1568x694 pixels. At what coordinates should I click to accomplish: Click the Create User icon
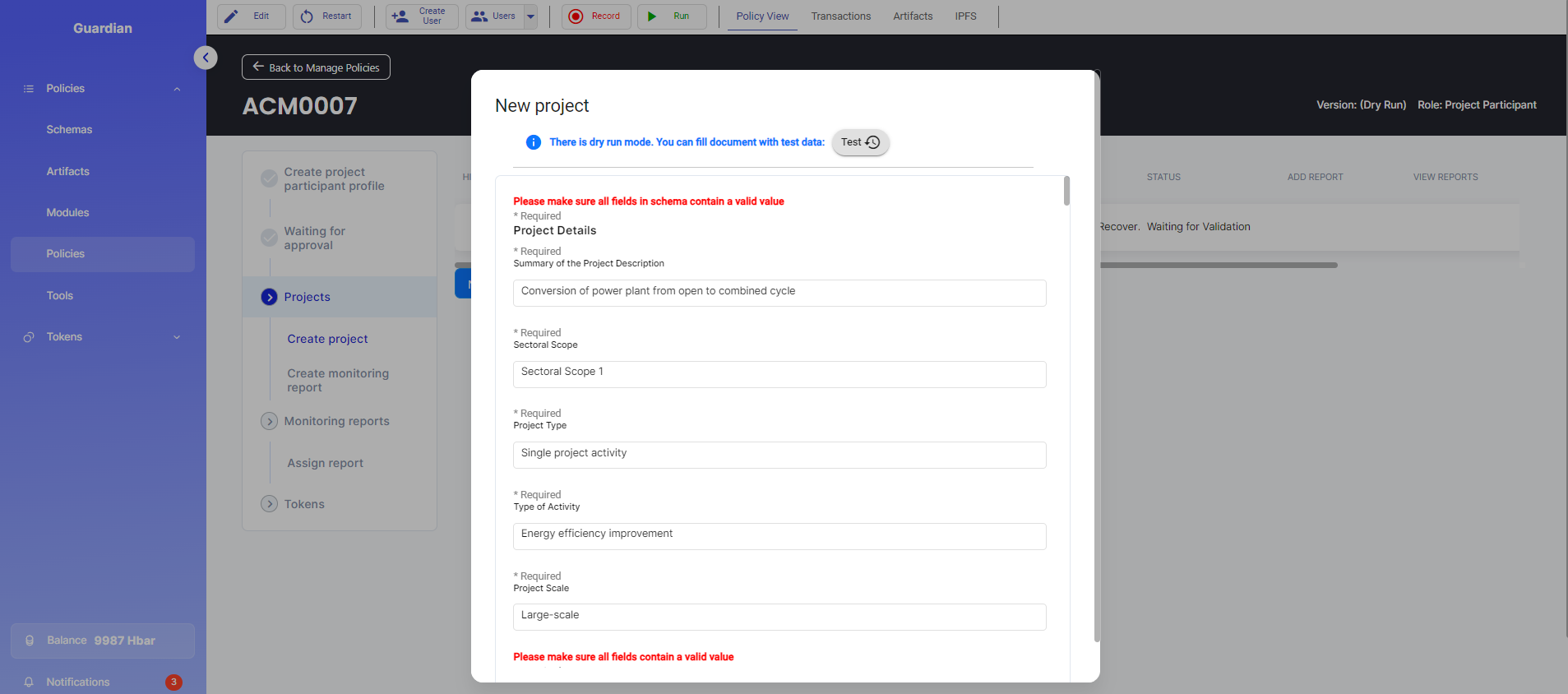(x=400, y=16)
